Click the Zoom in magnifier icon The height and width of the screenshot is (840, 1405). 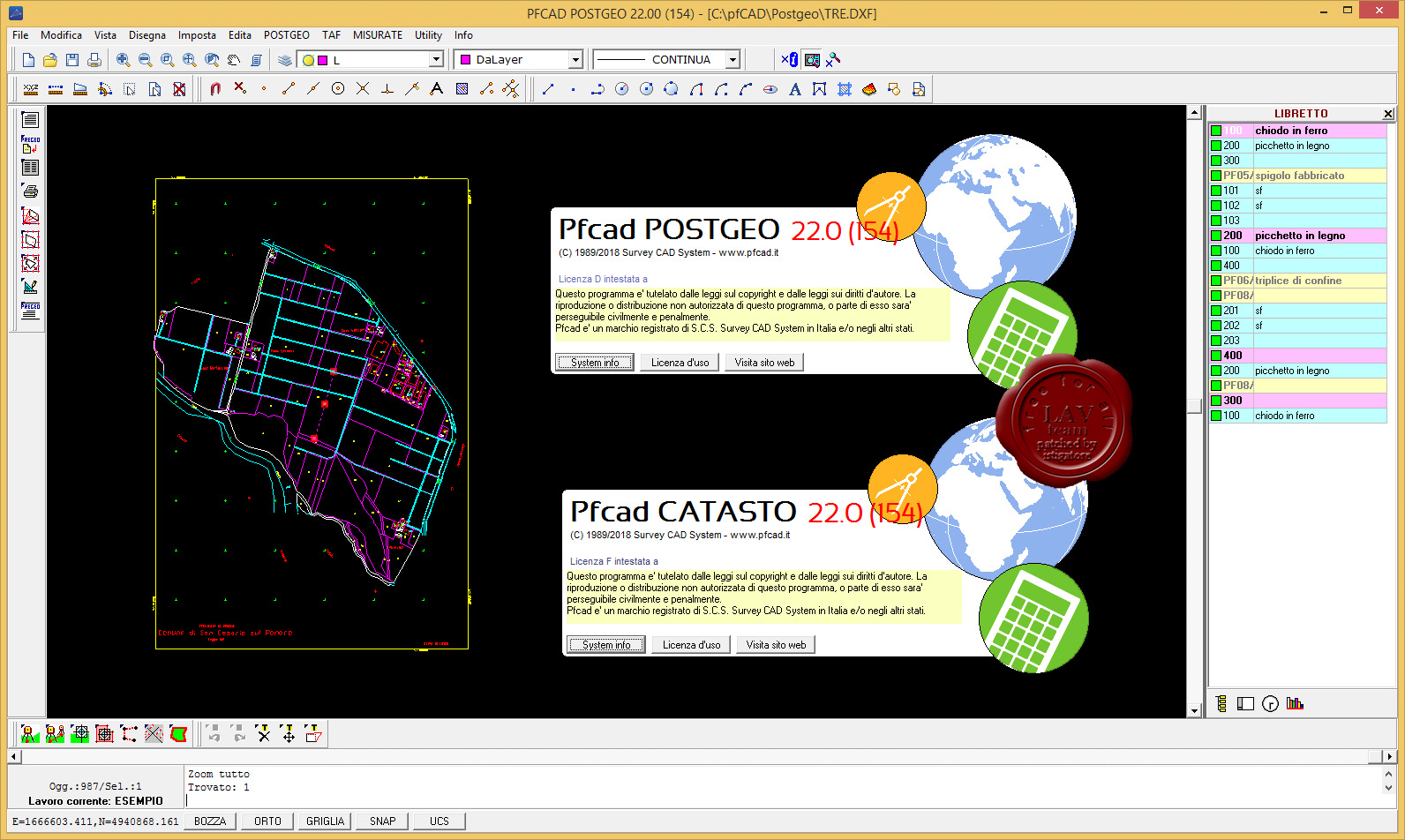(124, 60)
